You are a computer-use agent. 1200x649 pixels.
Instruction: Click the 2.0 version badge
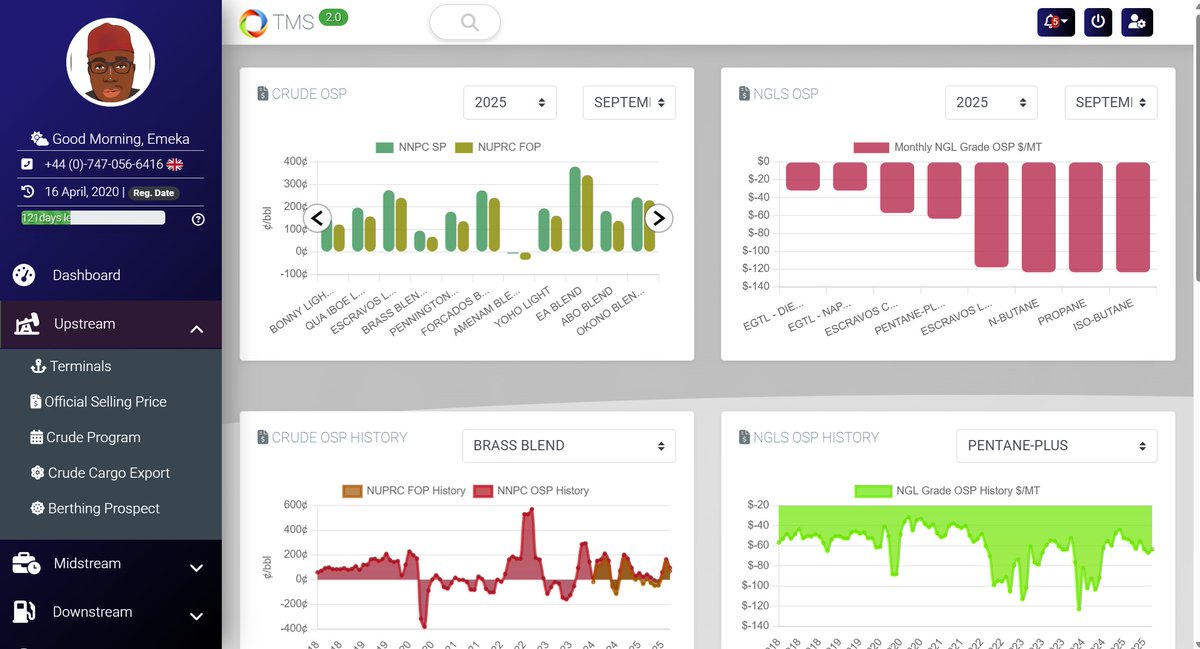click(334, 16)
